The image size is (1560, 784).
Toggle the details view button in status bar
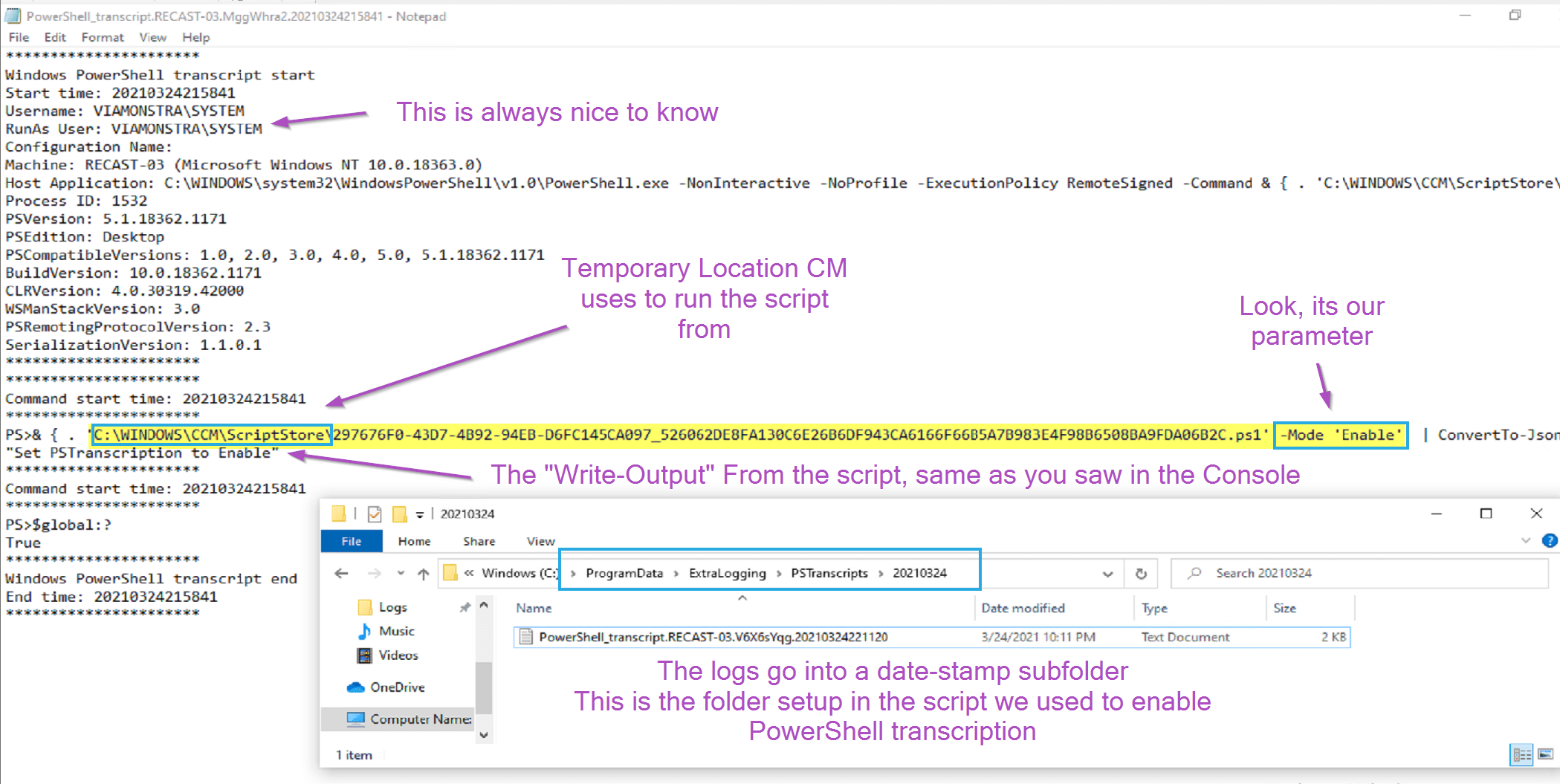click(x=1521, y=754)
